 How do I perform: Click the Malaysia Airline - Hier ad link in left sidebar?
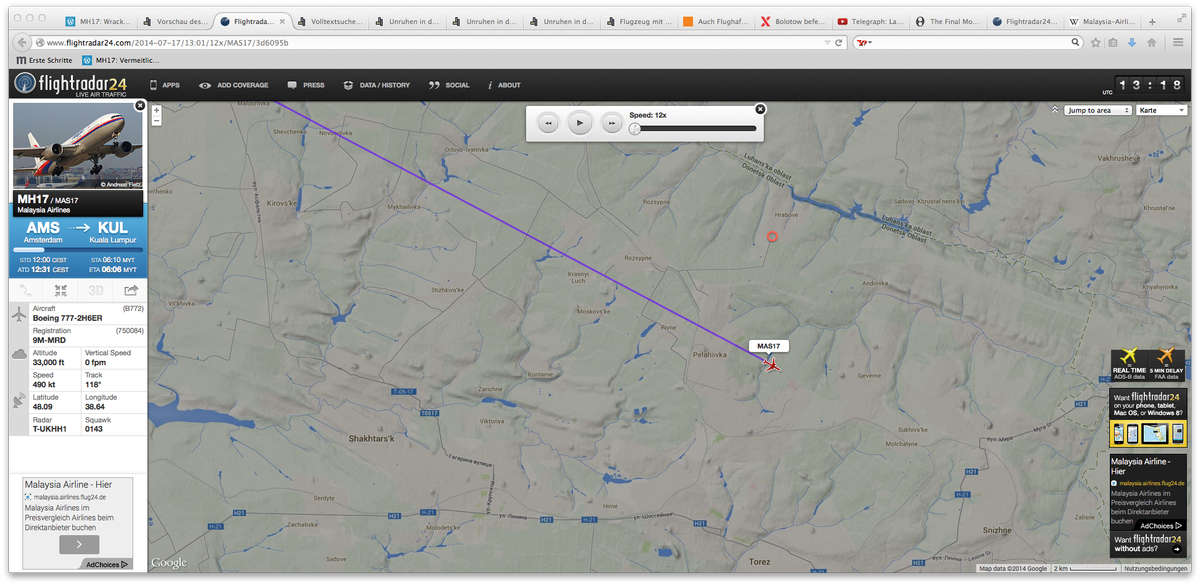(68, 484)
